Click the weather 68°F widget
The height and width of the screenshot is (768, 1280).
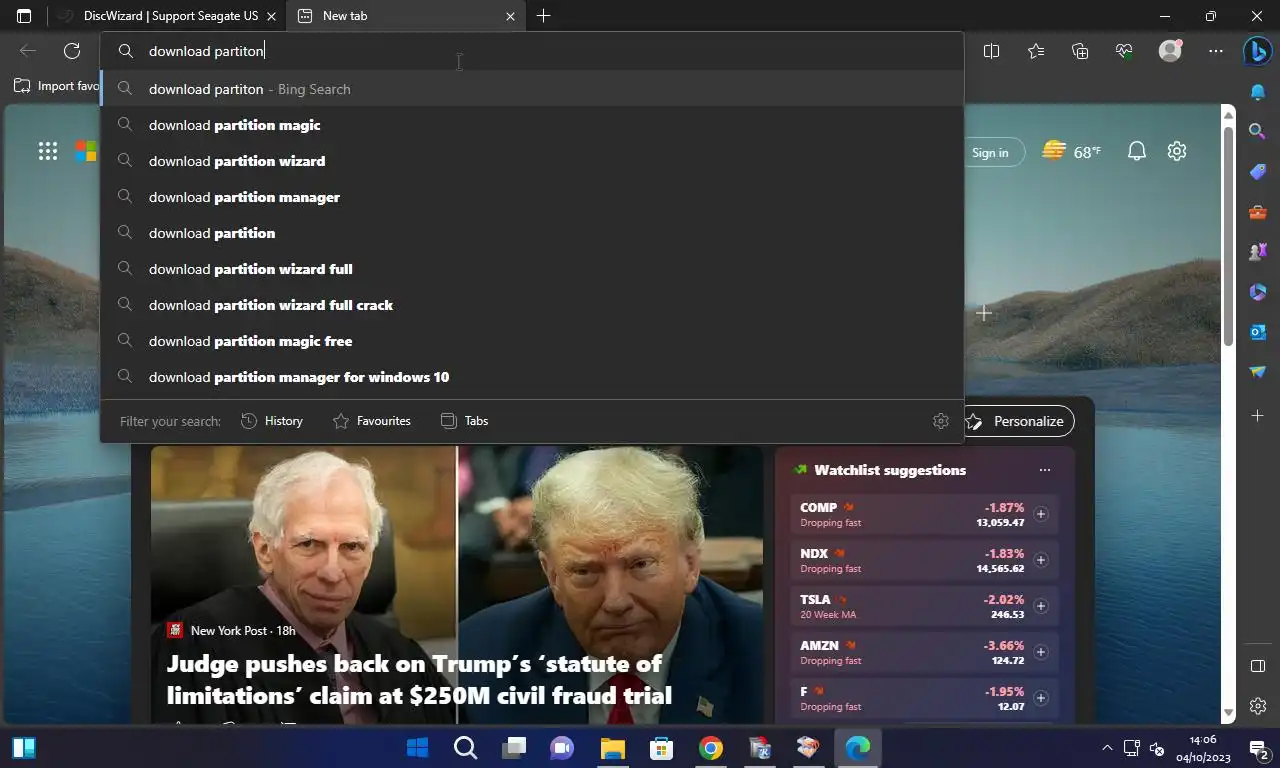click(x=1071, y=152)
